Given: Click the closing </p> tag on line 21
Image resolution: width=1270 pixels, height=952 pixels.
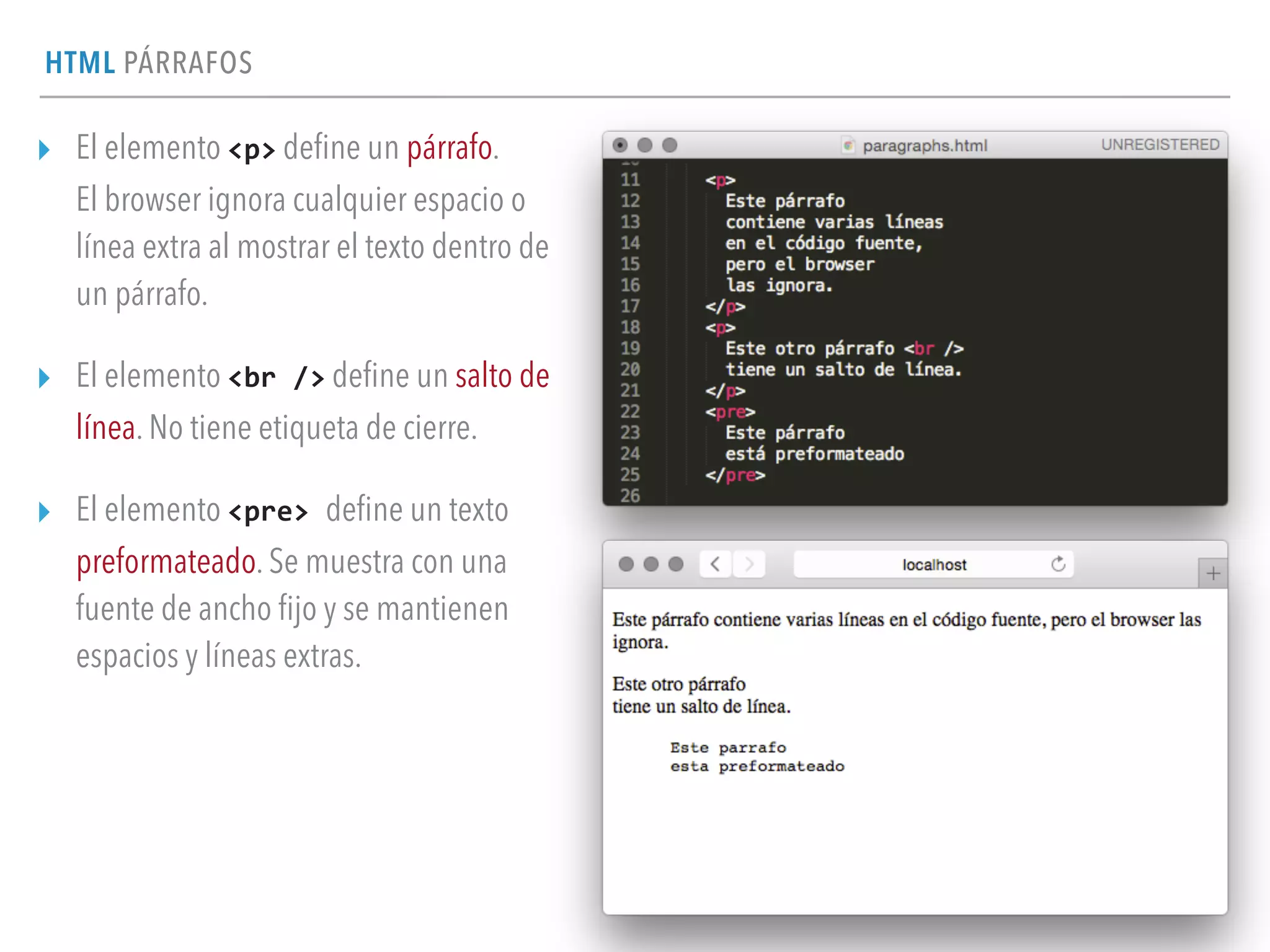Looking at the screenshot, I should point(725,391).
